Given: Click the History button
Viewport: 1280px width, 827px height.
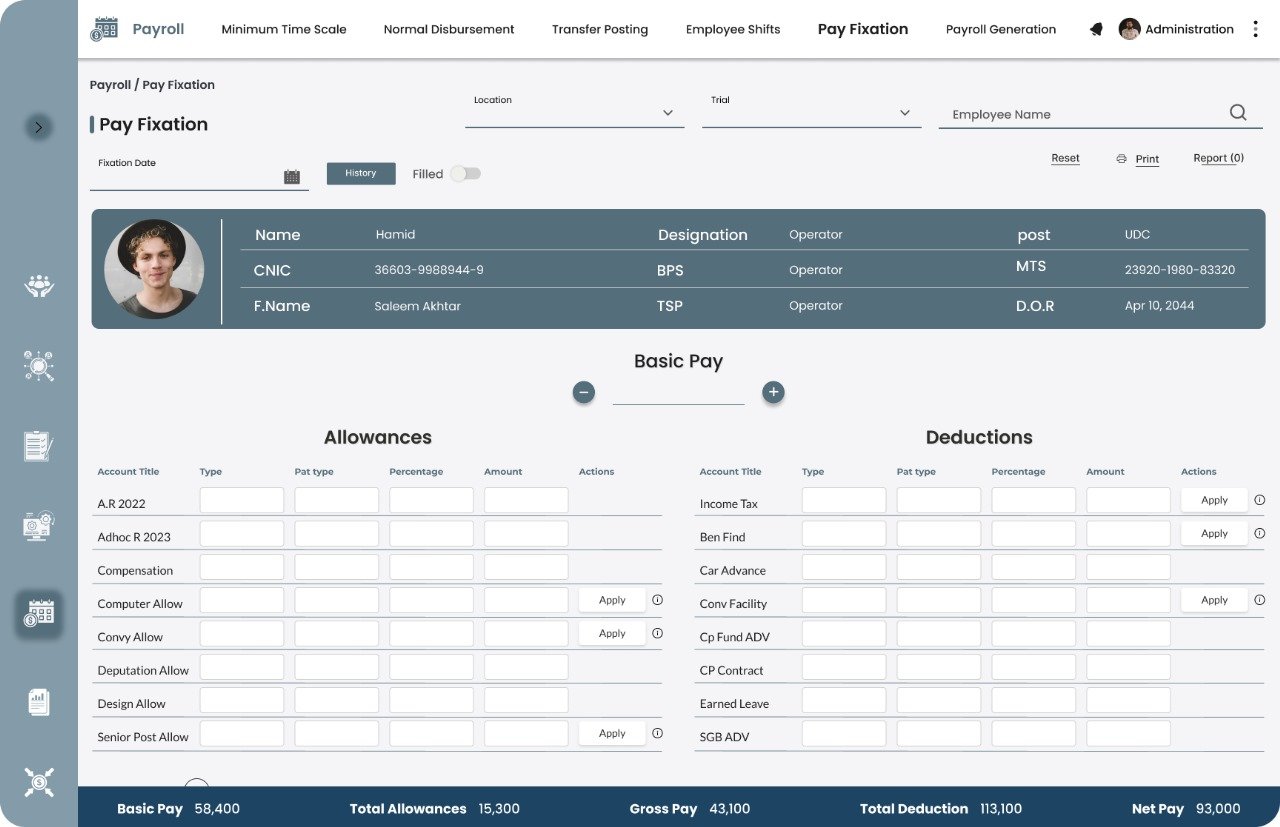Looking at the screenshot, I should point(361,173).
